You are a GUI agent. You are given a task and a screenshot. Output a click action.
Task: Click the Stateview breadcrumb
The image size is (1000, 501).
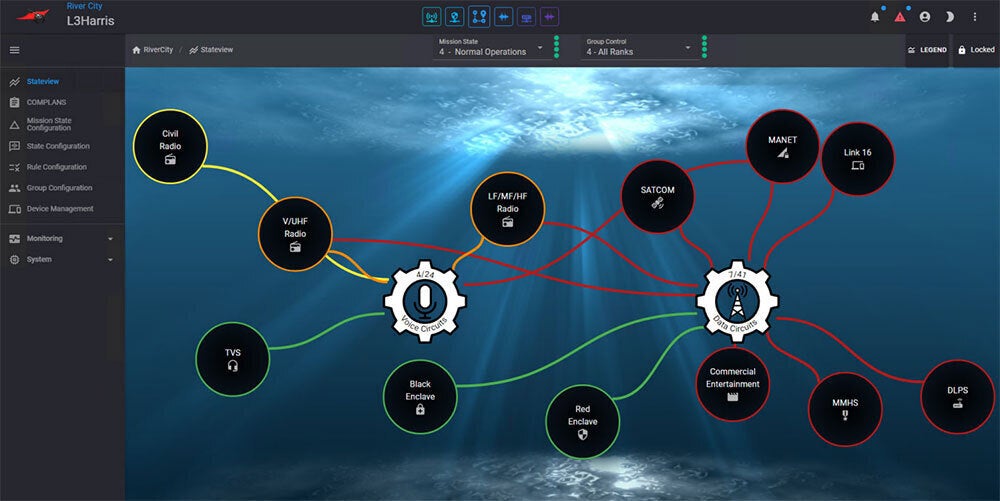(211, 50)
